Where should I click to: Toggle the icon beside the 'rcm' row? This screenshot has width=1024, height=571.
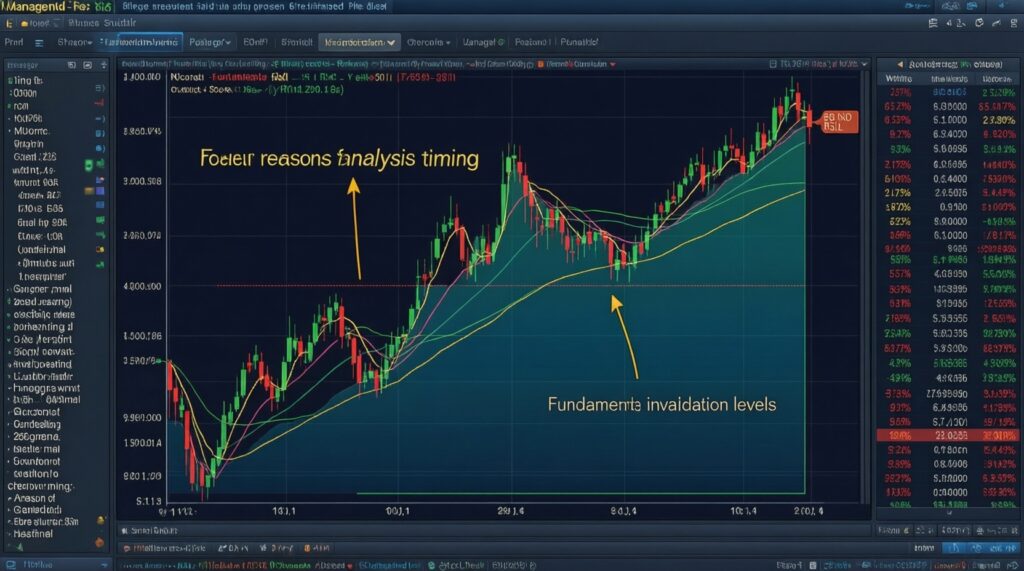(x=99, y=103)
